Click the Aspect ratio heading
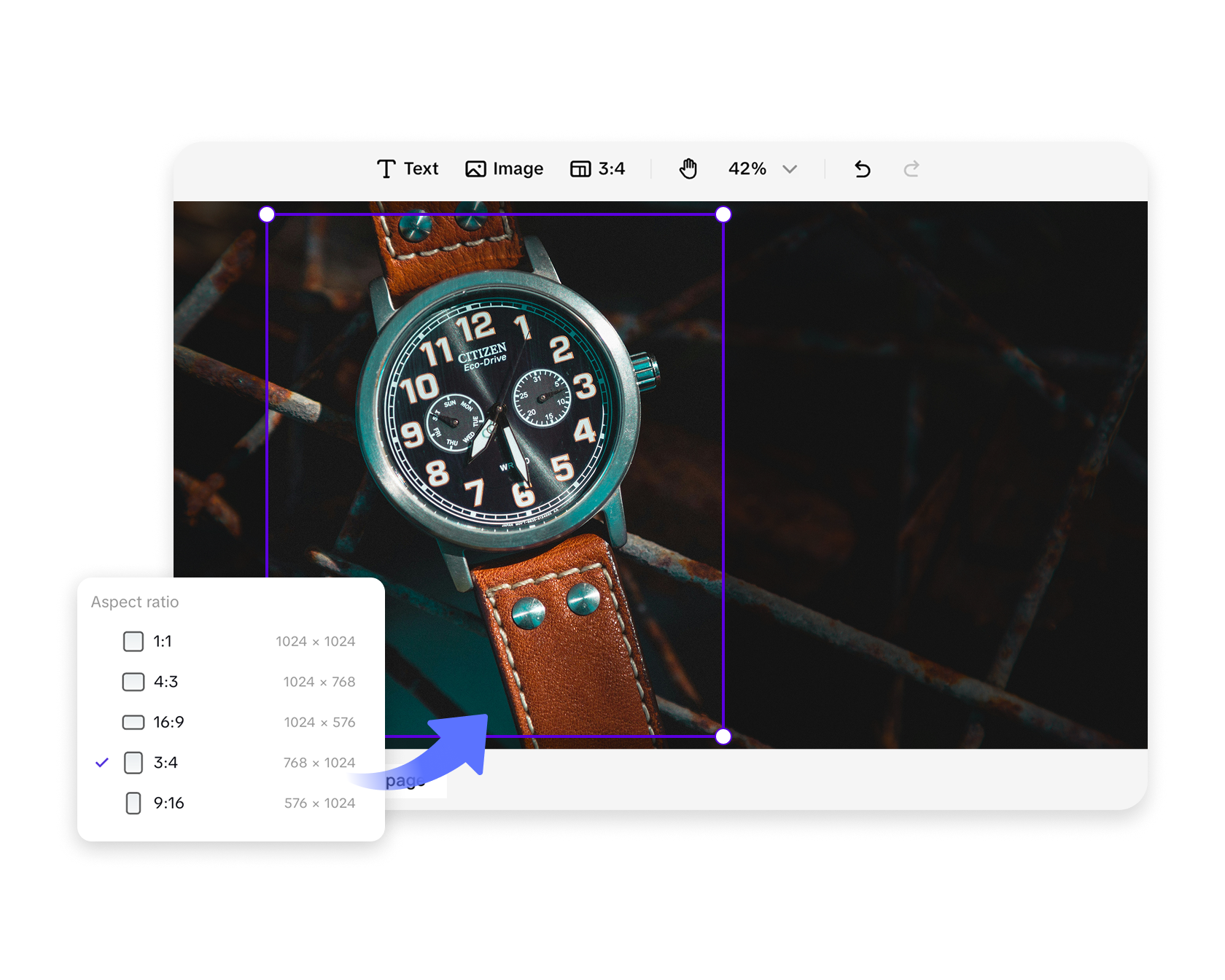 click(x=135, y=602)
